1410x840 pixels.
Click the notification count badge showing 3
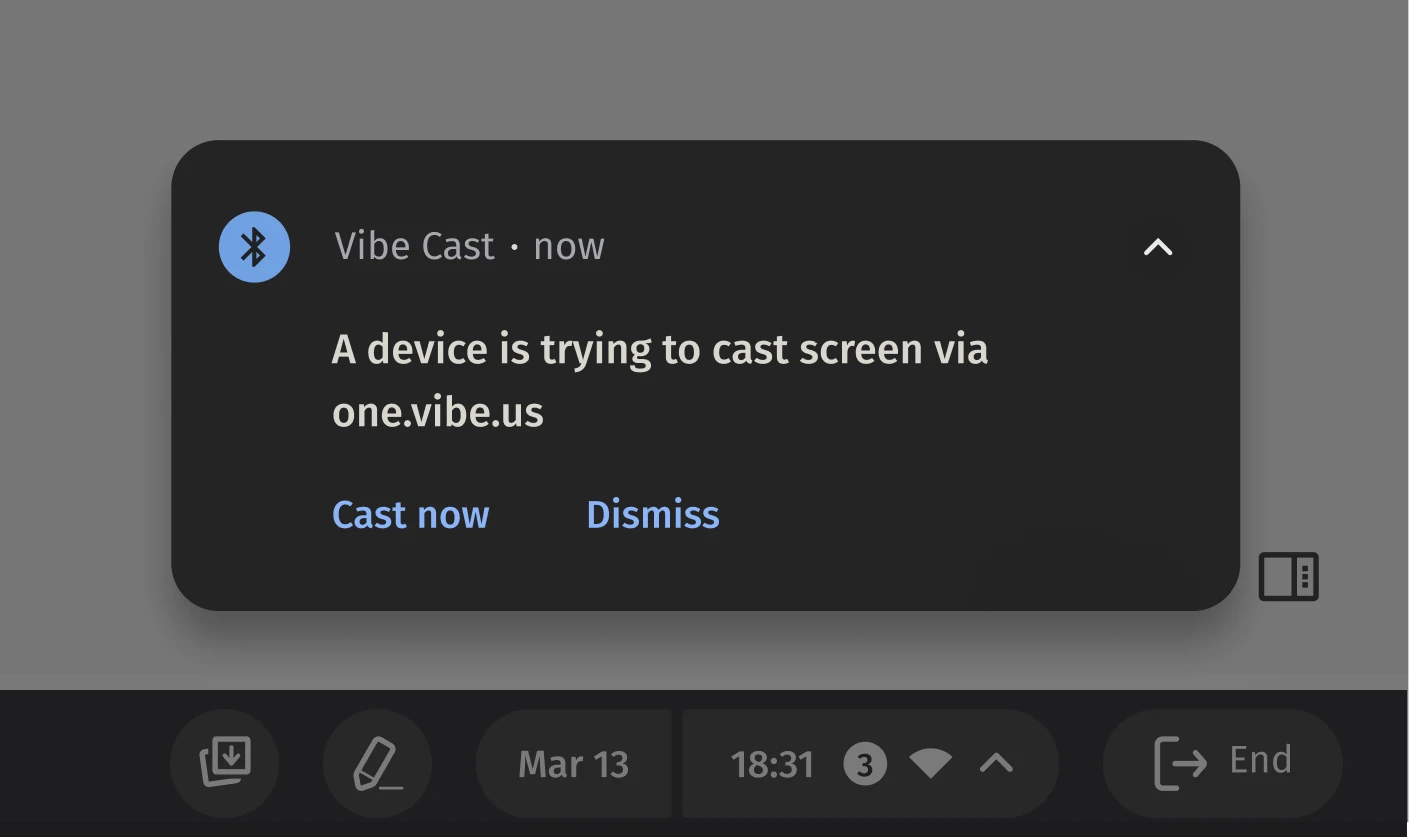click(x=864, y=765)
